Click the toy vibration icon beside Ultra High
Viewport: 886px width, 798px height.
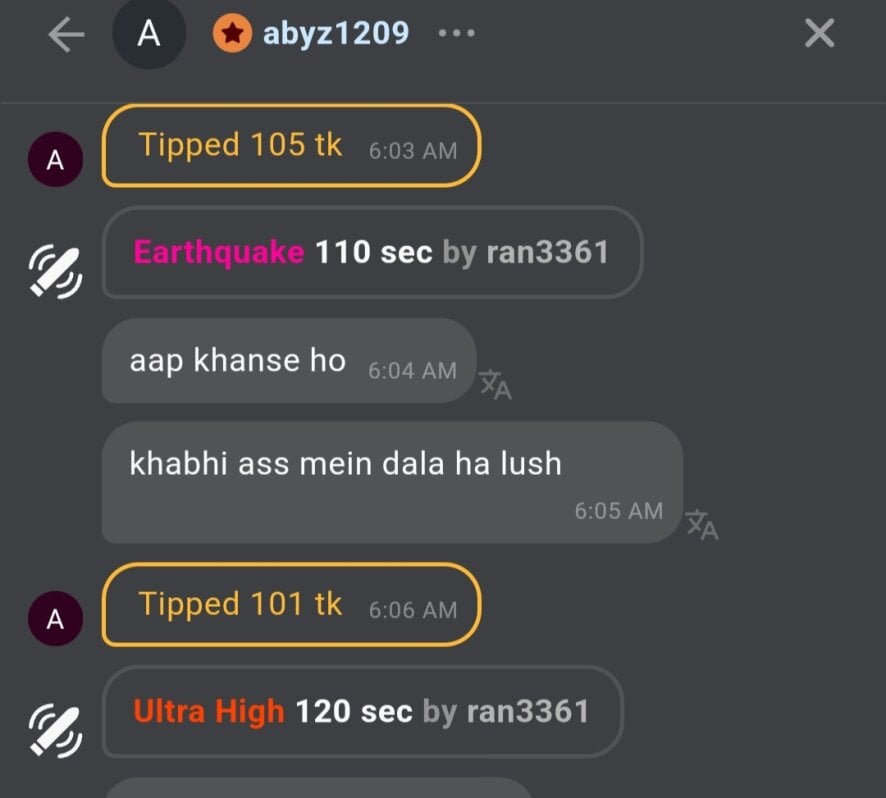point(55,731)
